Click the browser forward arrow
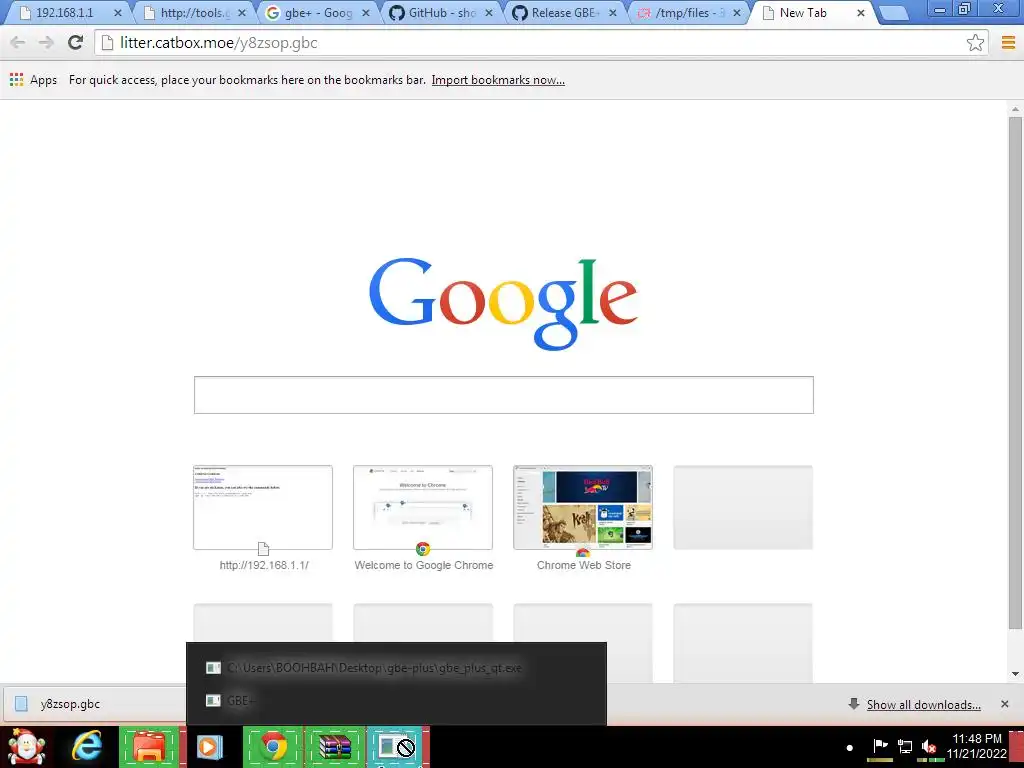Image resolution: width=1024 pixels, height=768 pixels. [x=46, y=43]
